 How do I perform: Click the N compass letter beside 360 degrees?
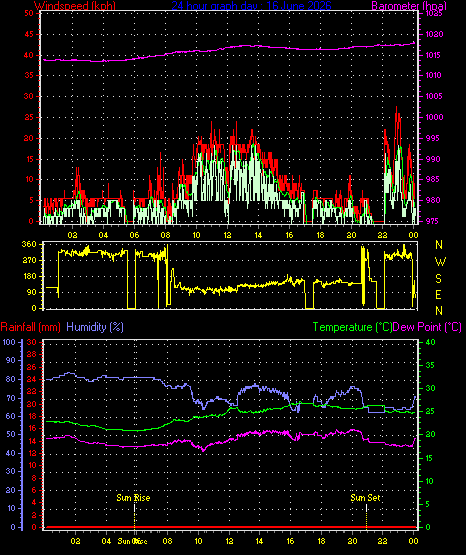tap(439, 244)
